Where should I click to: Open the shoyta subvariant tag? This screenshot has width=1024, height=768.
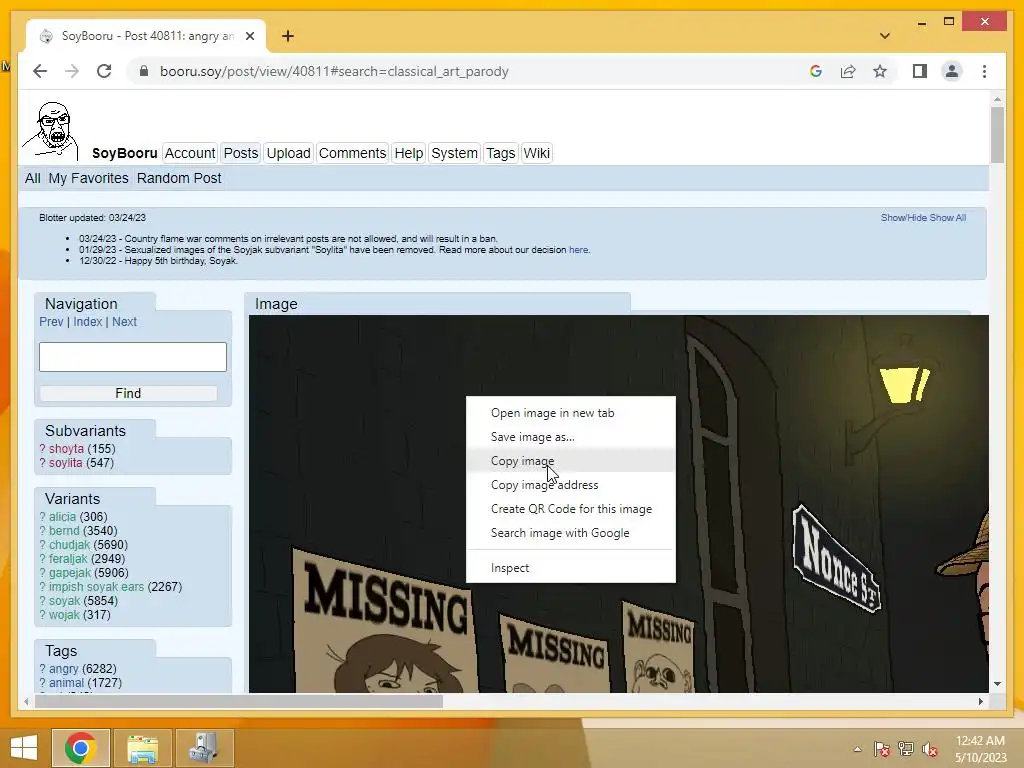coord(66,449)
